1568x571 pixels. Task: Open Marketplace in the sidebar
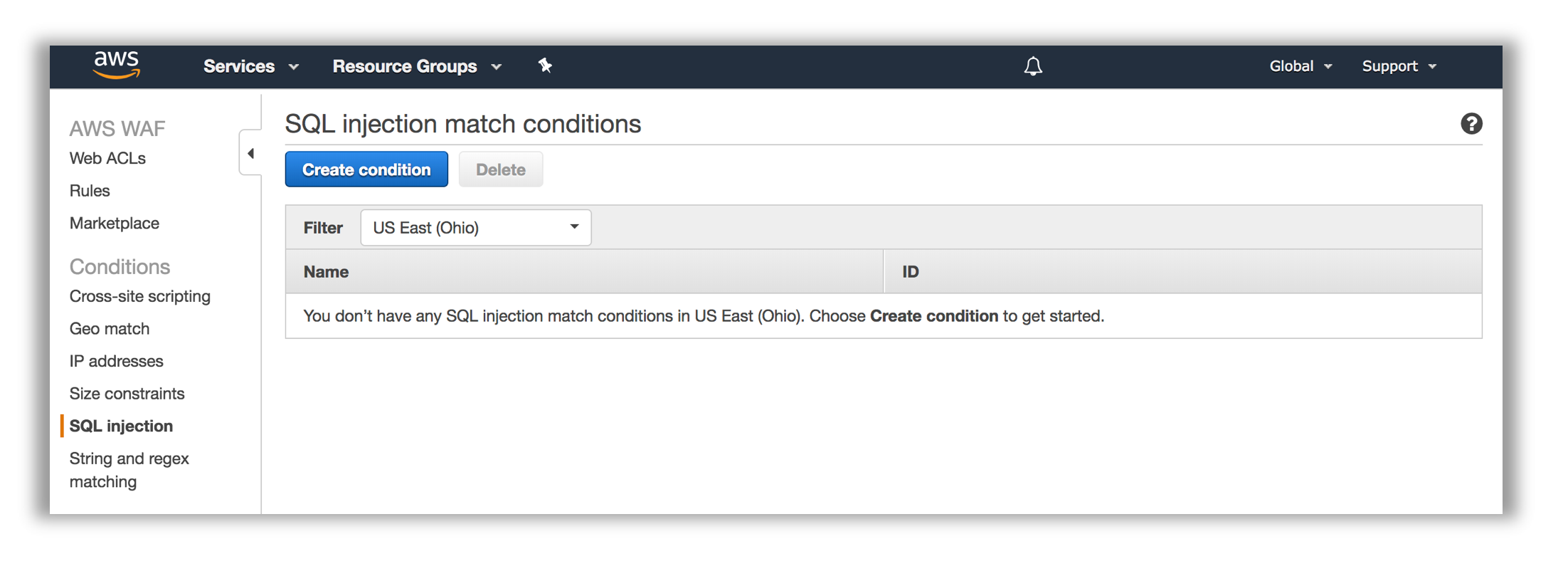[115, 224]
